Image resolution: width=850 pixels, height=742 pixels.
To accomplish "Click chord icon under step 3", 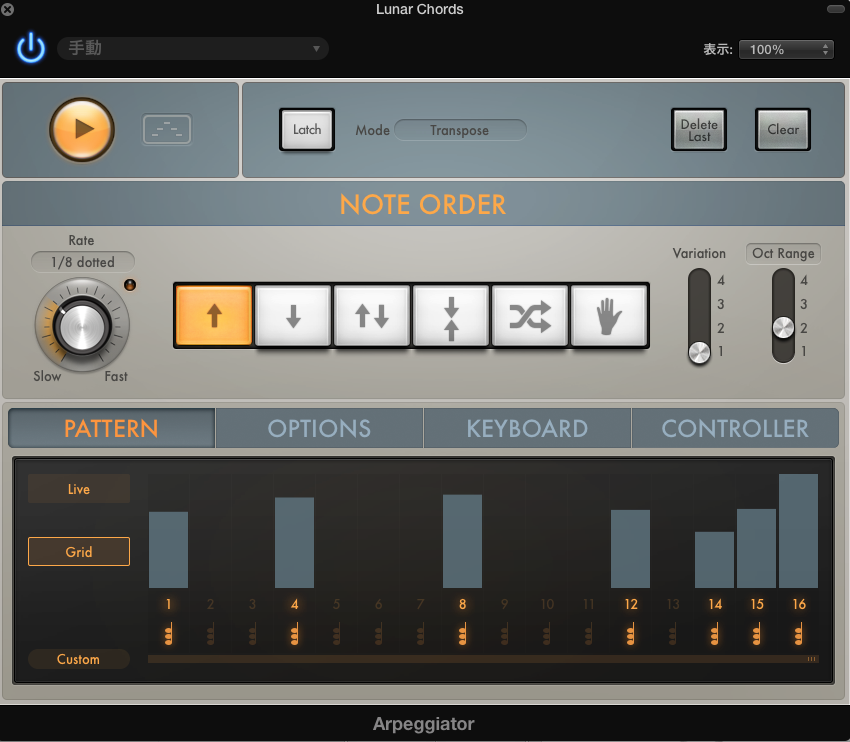I will (x=253, y=634).
